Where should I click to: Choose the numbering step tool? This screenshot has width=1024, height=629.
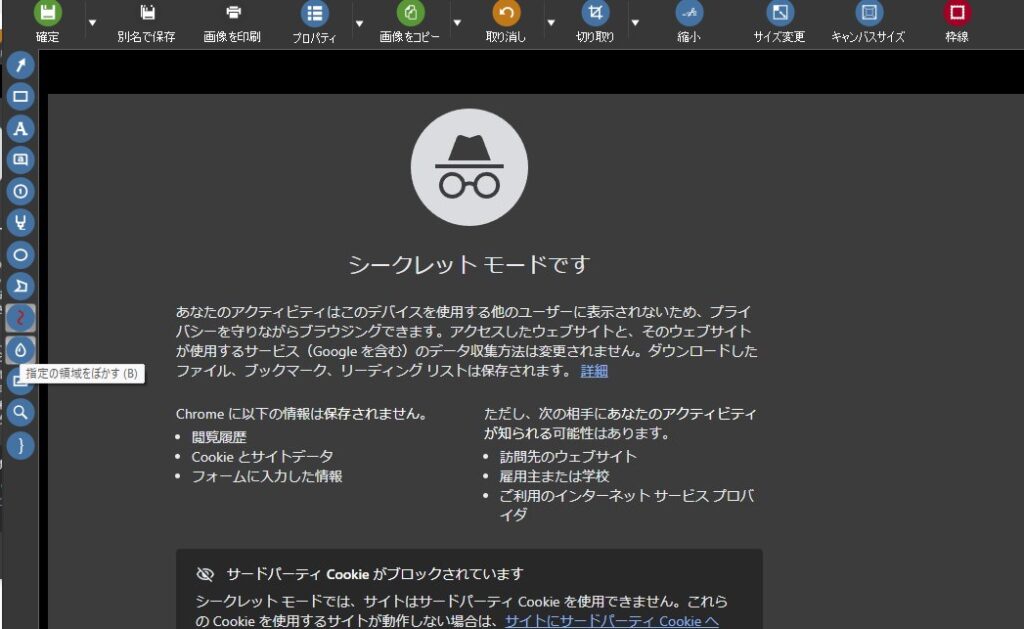[20, 191]
